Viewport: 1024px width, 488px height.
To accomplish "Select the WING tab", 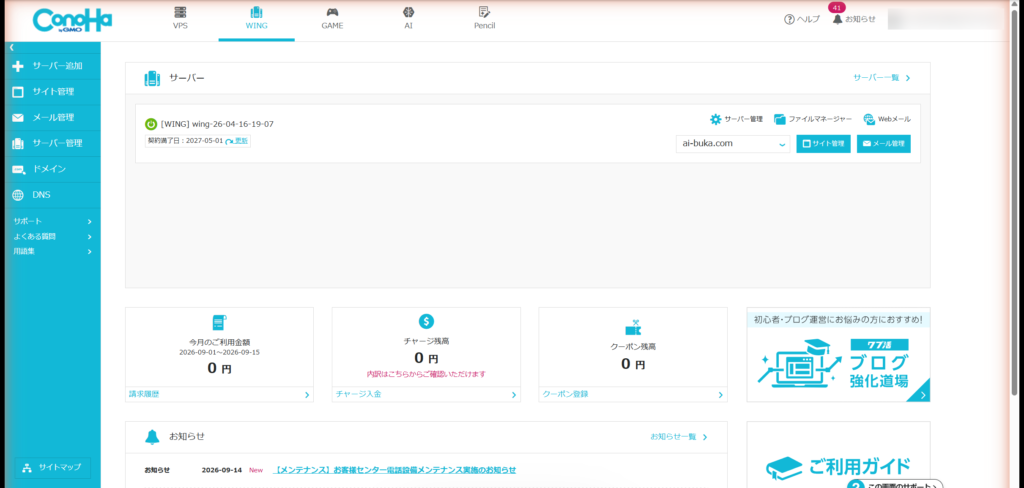I will pos(257,19).
